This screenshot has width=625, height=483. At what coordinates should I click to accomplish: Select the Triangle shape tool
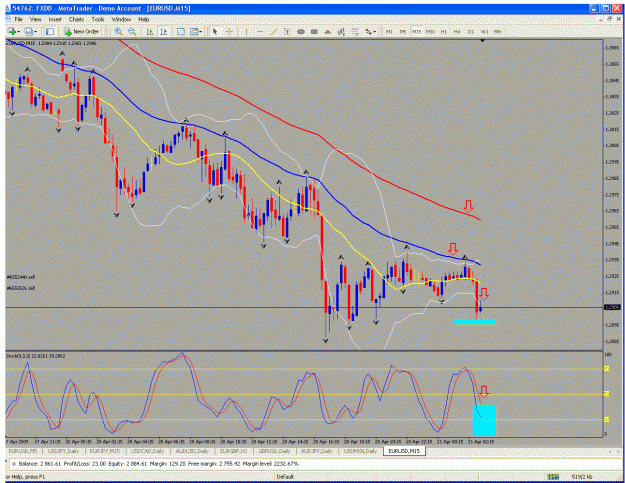[328, 31]
